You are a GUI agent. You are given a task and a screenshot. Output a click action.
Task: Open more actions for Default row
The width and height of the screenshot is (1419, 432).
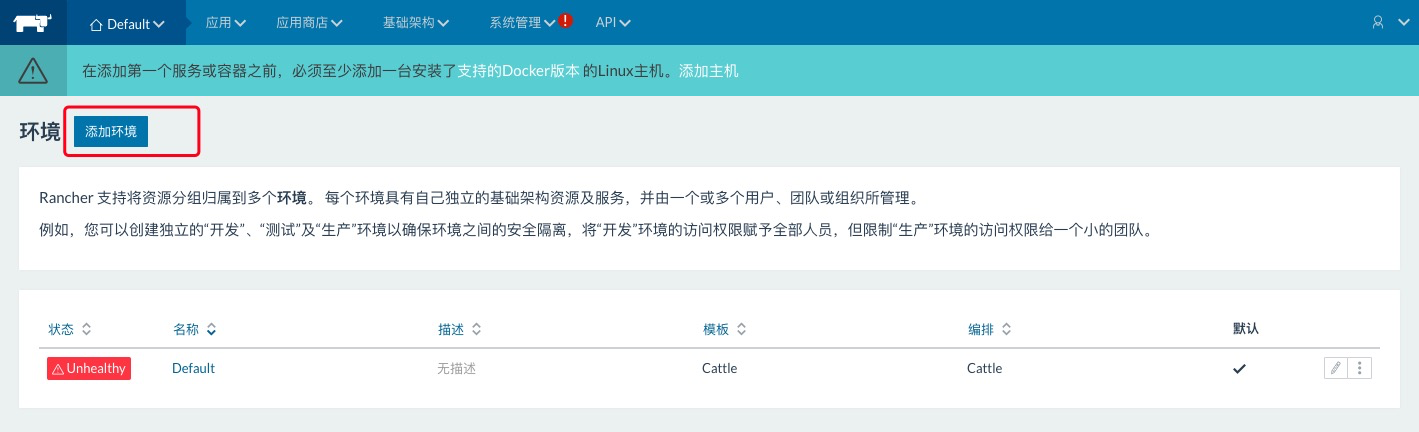[1359, 368]
